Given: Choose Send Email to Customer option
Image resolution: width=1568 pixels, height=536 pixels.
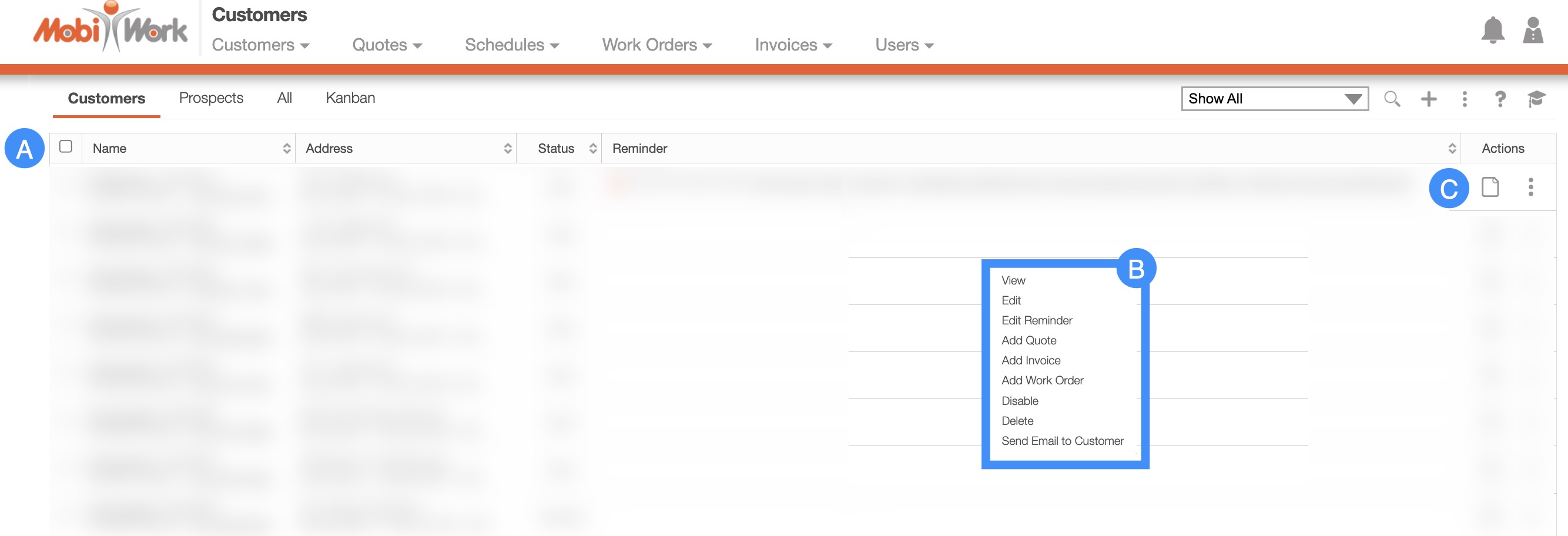Looking at the screenshot, I should [1062, 441].
